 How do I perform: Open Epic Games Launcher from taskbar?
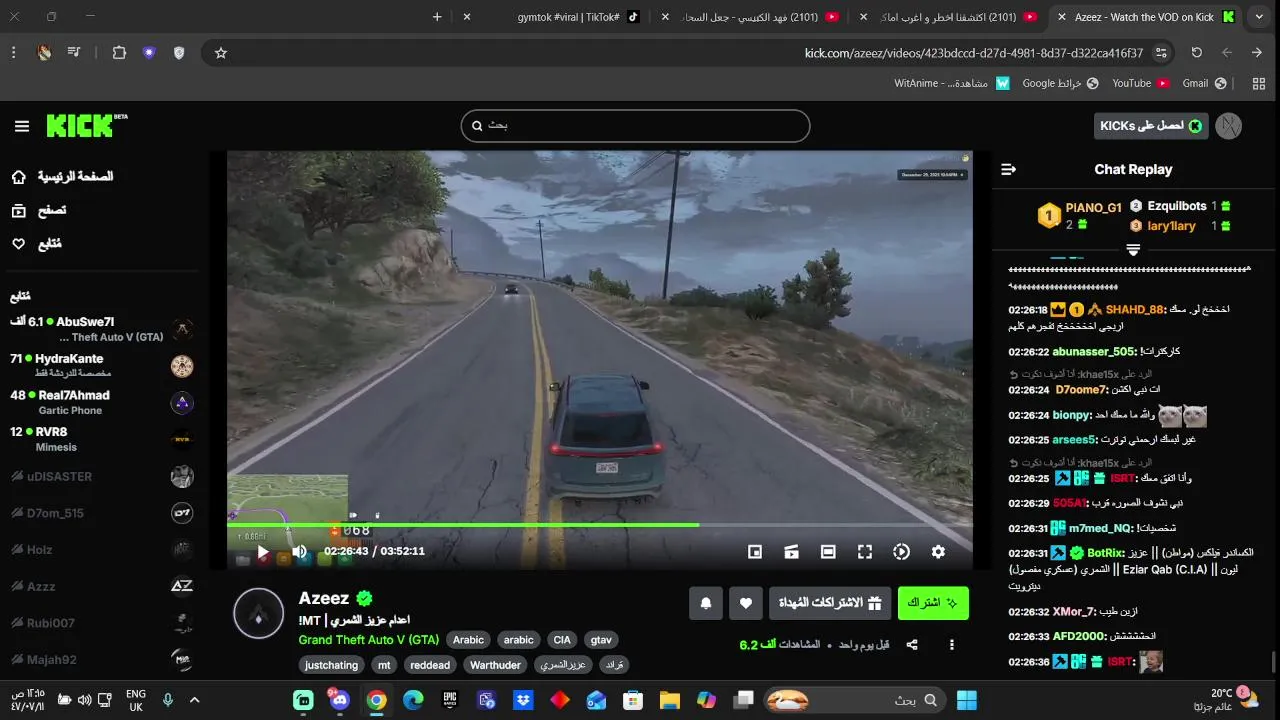450,700
